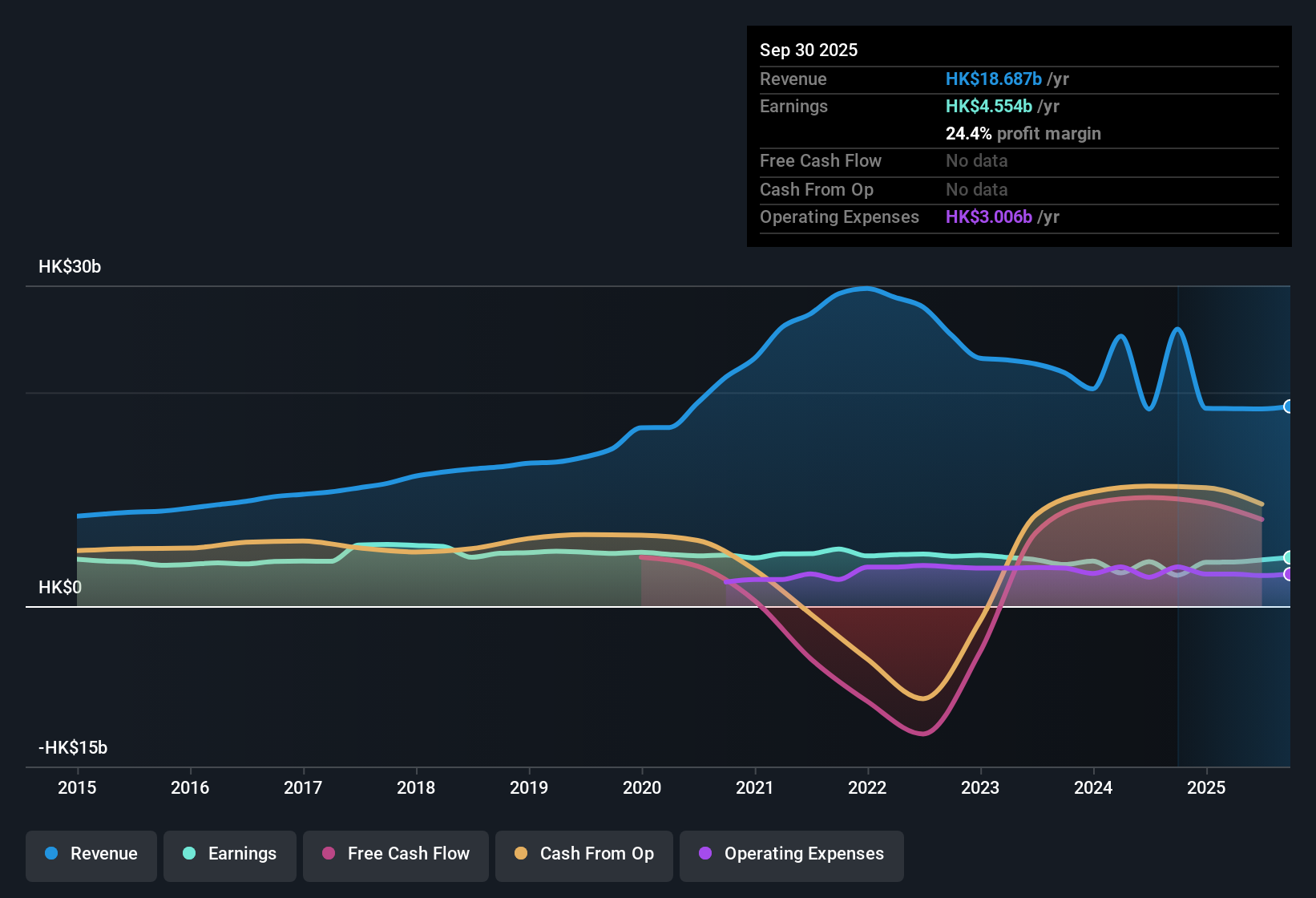
Task: Toggle the Revenue series visibility
Action: (91, 854)
